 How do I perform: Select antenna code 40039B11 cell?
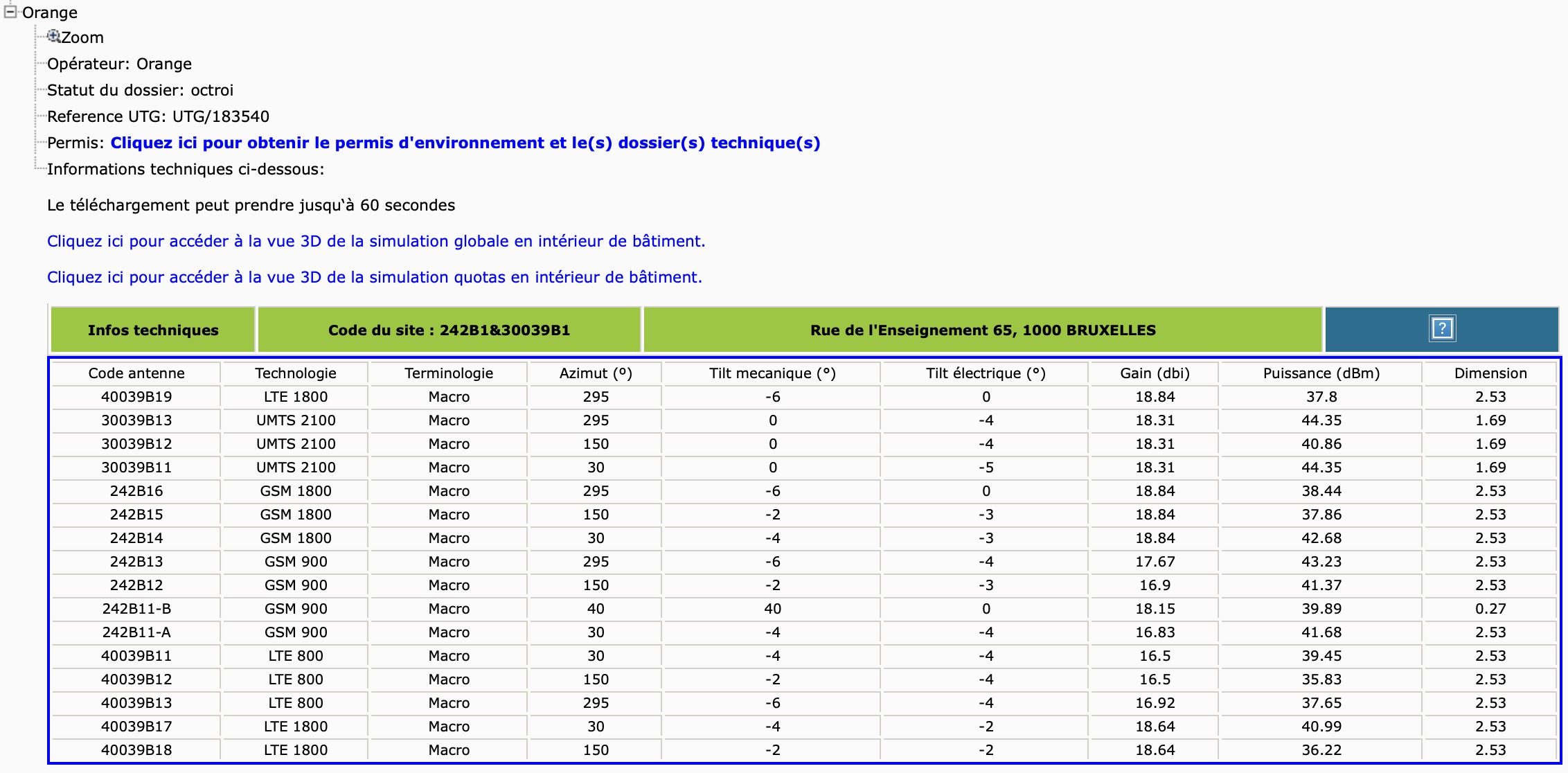pyautogui.click(x=136, y=656)
